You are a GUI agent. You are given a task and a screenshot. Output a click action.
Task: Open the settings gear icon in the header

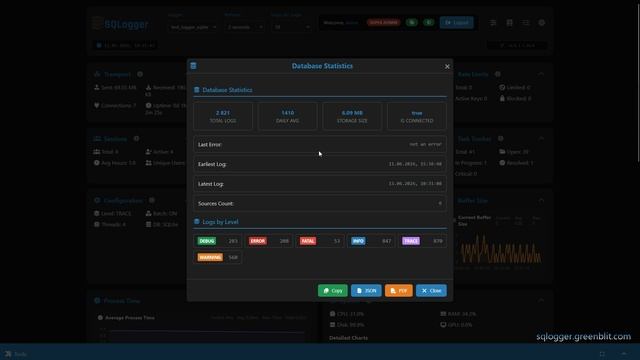[542, 23]
